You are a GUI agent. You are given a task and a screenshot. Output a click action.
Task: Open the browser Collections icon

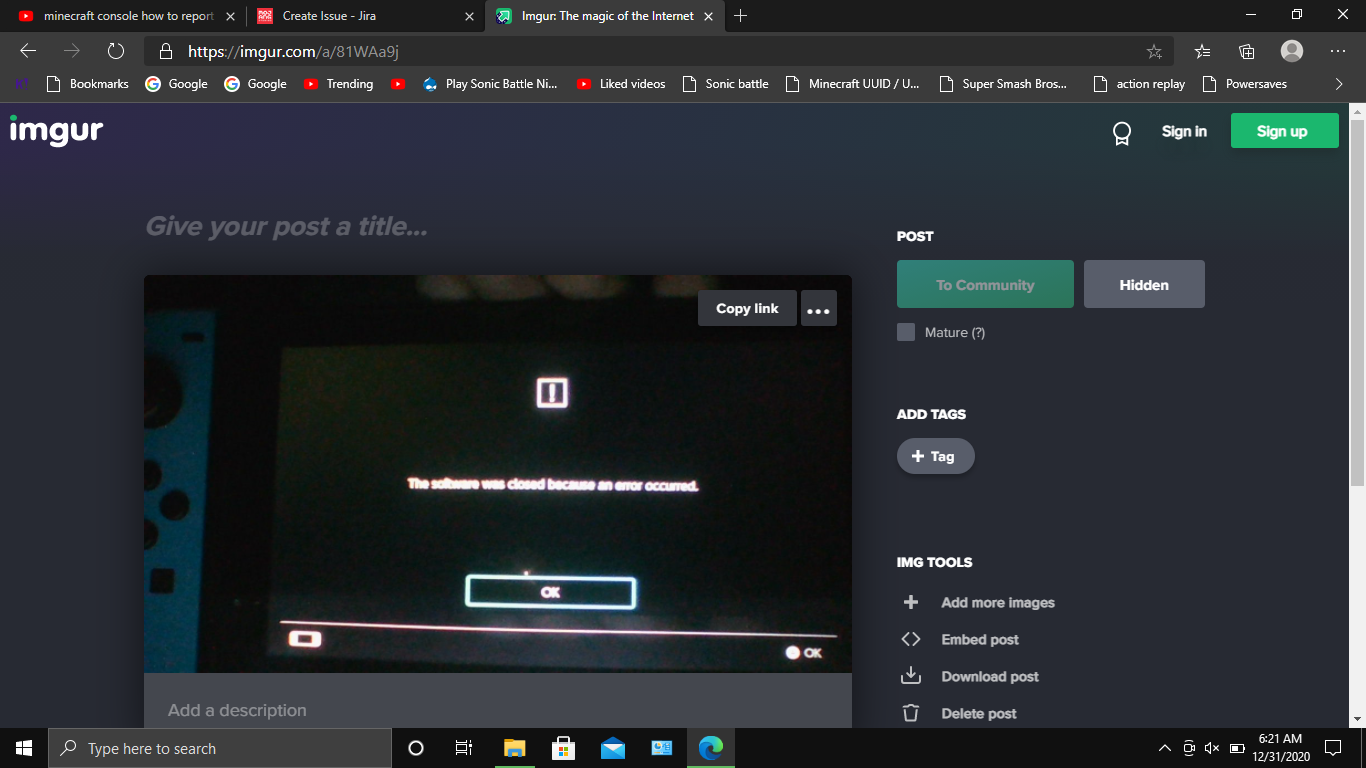1246,51
